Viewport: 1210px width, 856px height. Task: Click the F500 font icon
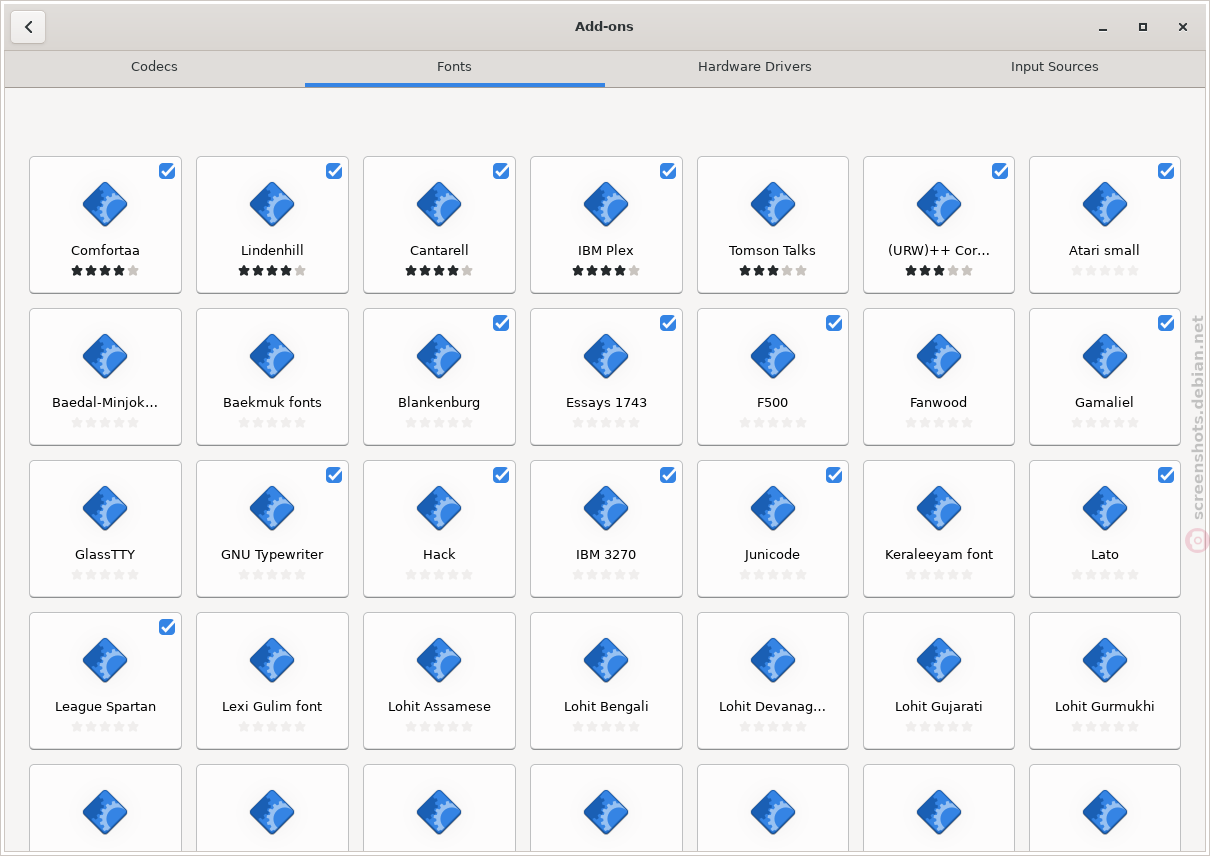(773, 357)
